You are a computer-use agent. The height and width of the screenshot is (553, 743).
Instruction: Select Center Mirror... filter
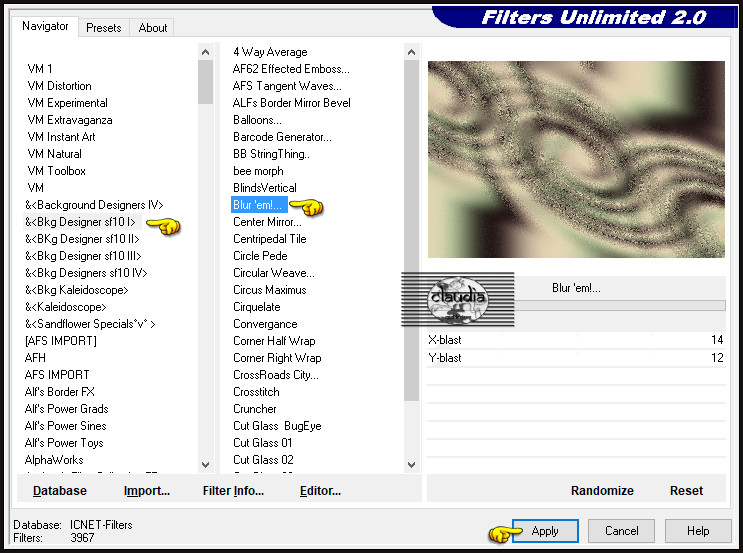pyautogui.click(x=267, y=222)
